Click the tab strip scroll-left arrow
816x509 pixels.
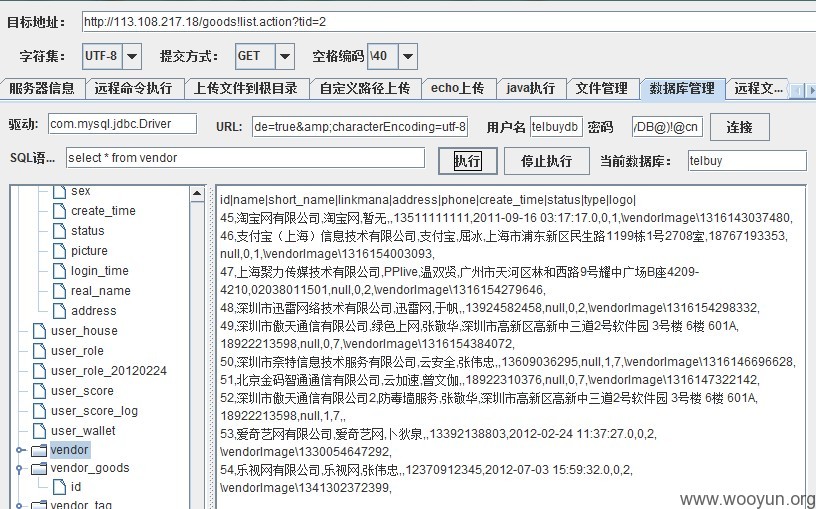pos(797,91)
